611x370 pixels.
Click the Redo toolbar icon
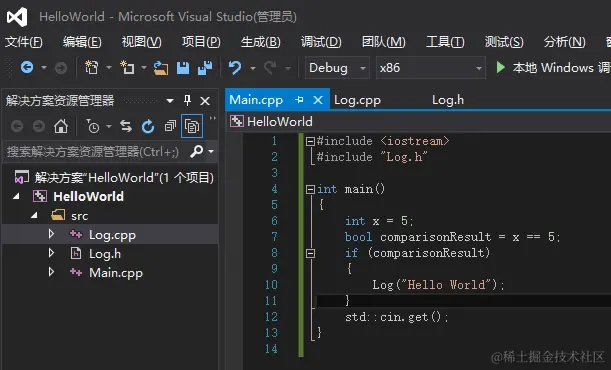270,68
